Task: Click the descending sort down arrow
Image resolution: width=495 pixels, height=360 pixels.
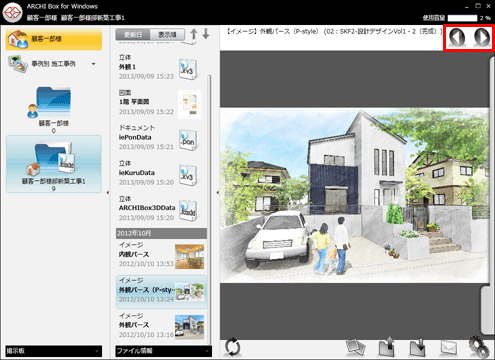Action: [206, 34]
